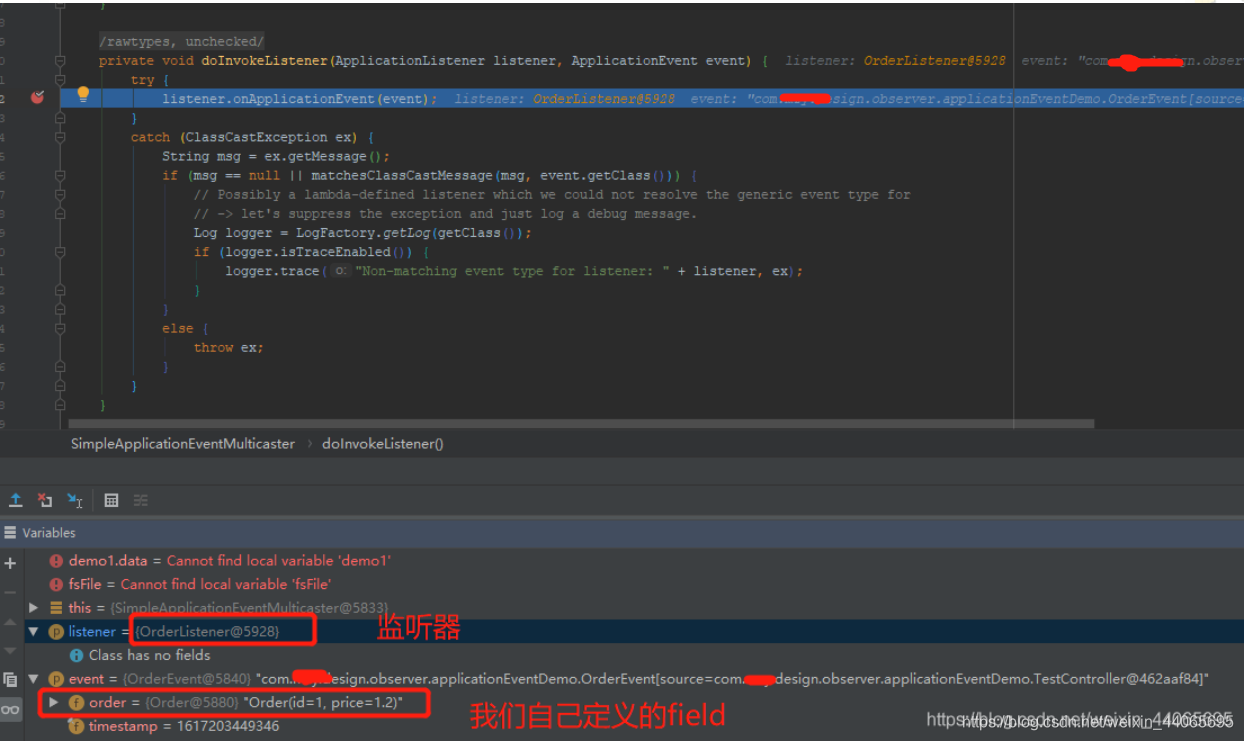1244x741 pixels.
Task: Toggle show watches glasses icon
Action: click(x=10, y=709)
